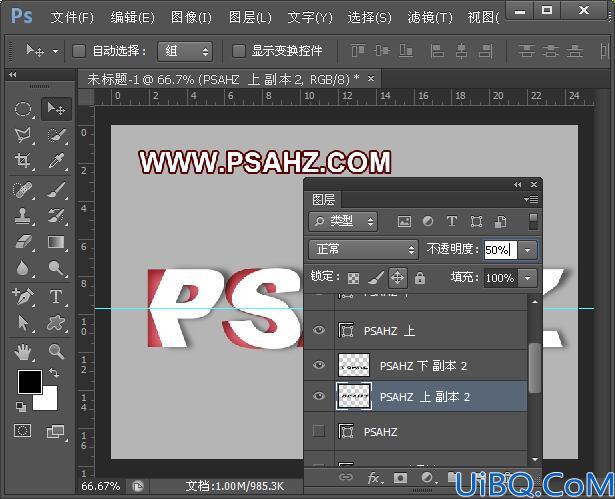
Task: Select the Quick Selection tool
Action: pyautogui.click(x=56, y=135)
